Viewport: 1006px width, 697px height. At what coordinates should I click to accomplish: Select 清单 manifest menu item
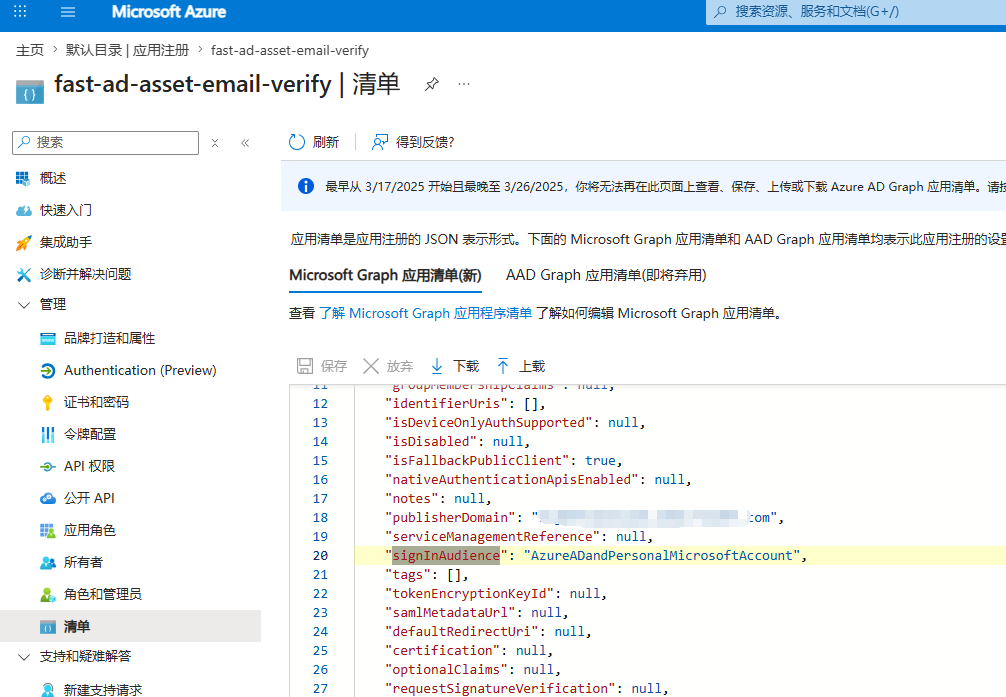pos(130,626)
